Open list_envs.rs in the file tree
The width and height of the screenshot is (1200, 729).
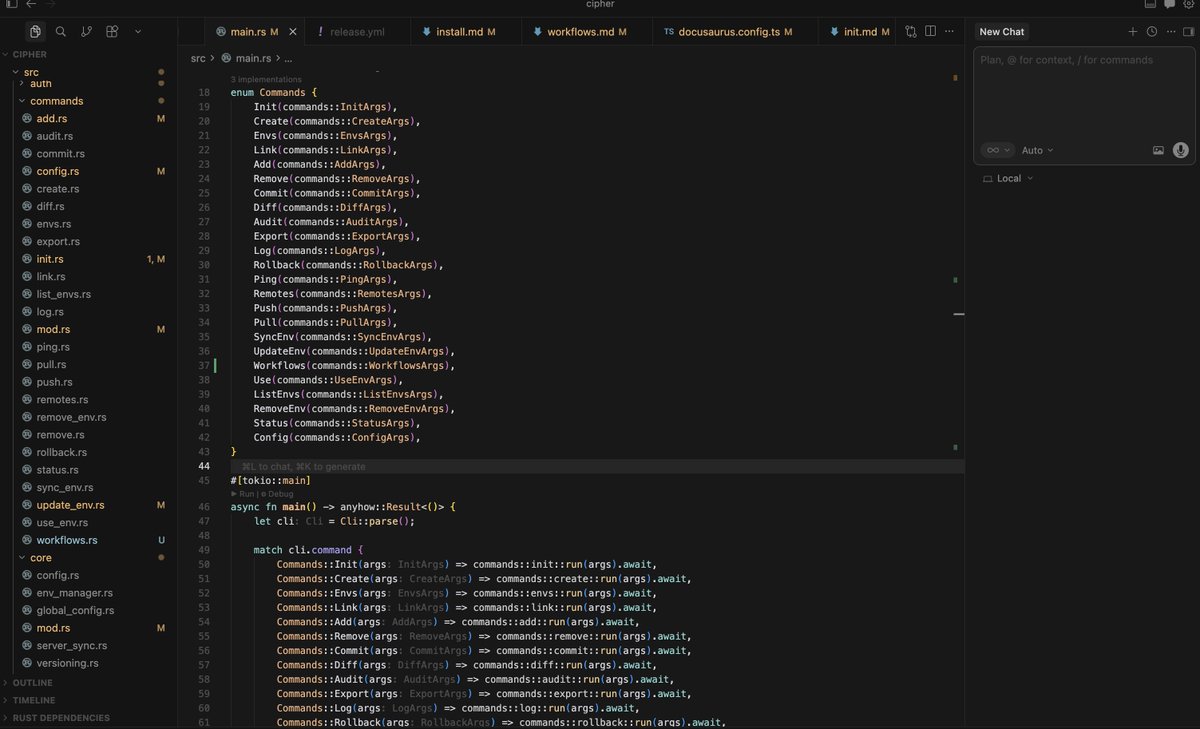pos(63,294)
